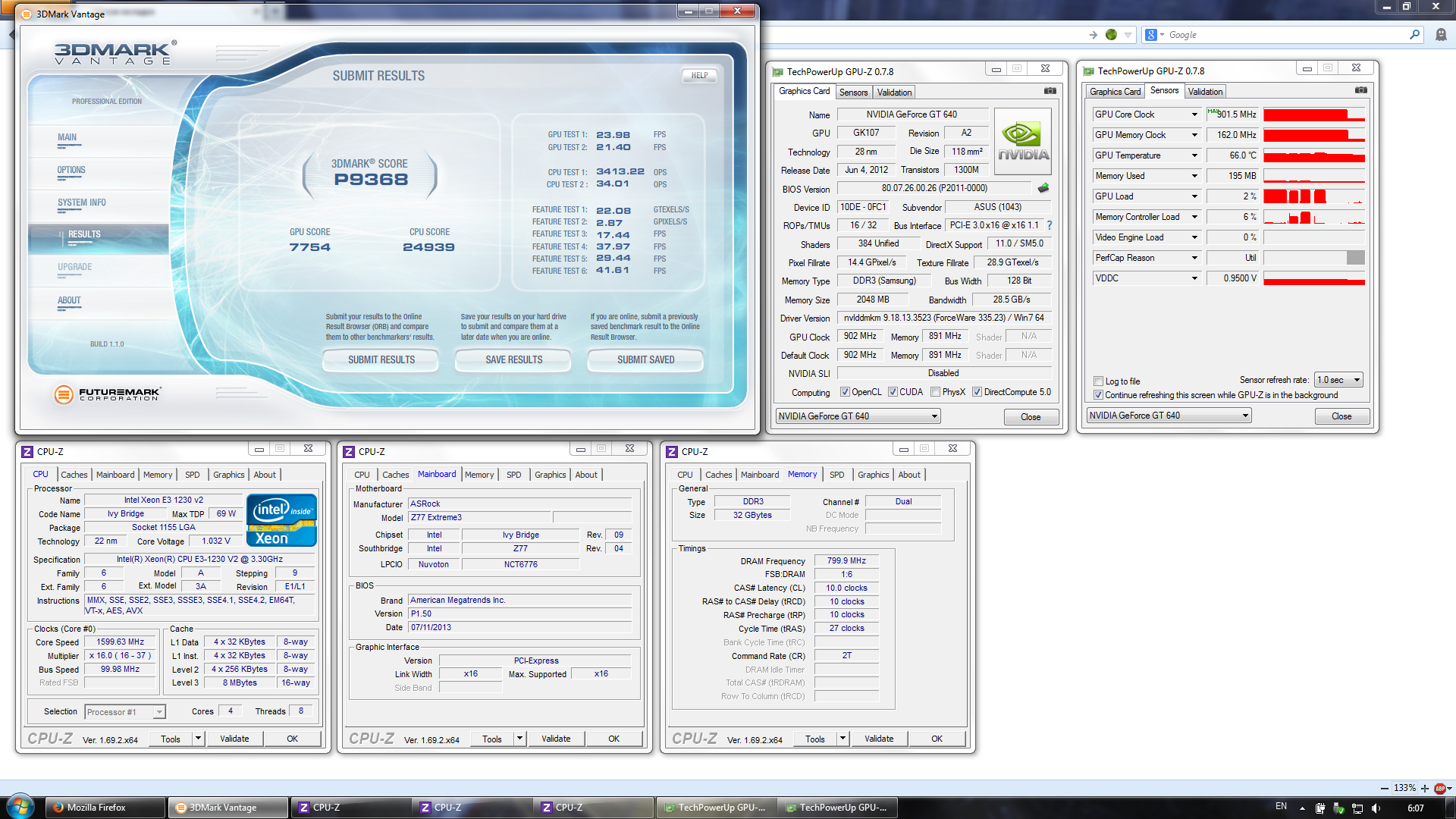Screen dimensions: 1456x819
Task: Click the SAVE RESULTS button
Action: (x=513, y=360)
